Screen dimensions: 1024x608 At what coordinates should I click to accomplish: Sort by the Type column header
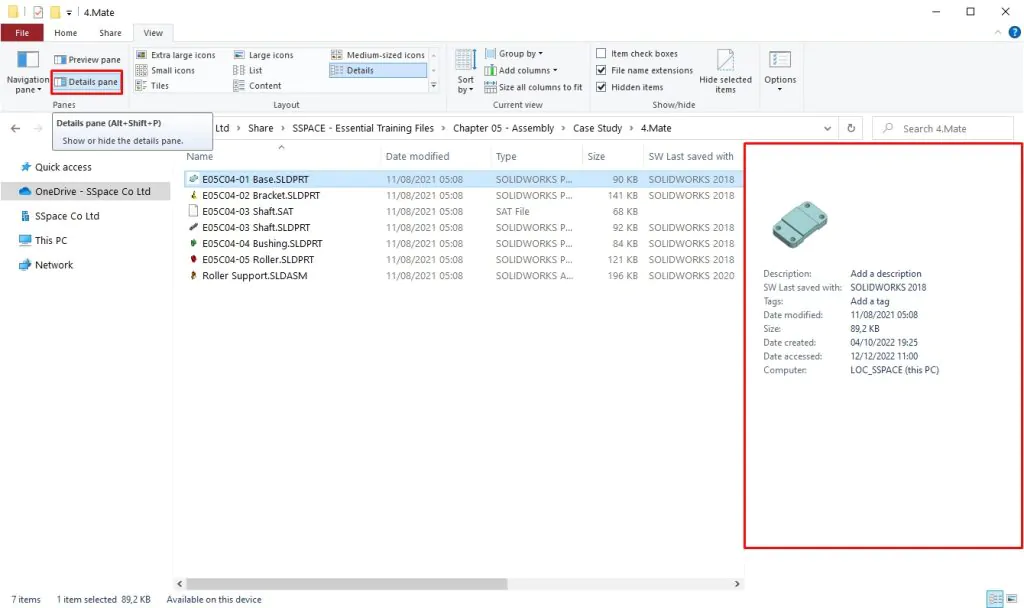[505, 157]
